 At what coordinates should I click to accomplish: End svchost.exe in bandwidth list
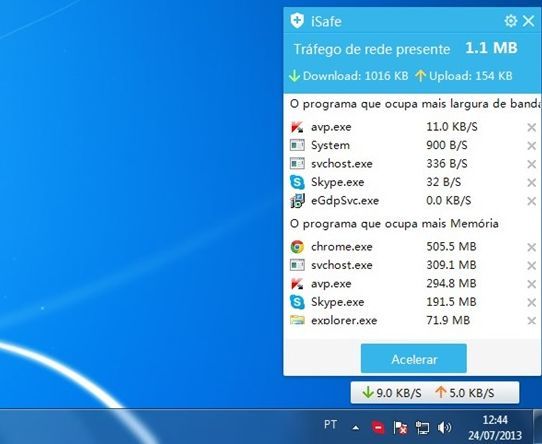[531, 164]
